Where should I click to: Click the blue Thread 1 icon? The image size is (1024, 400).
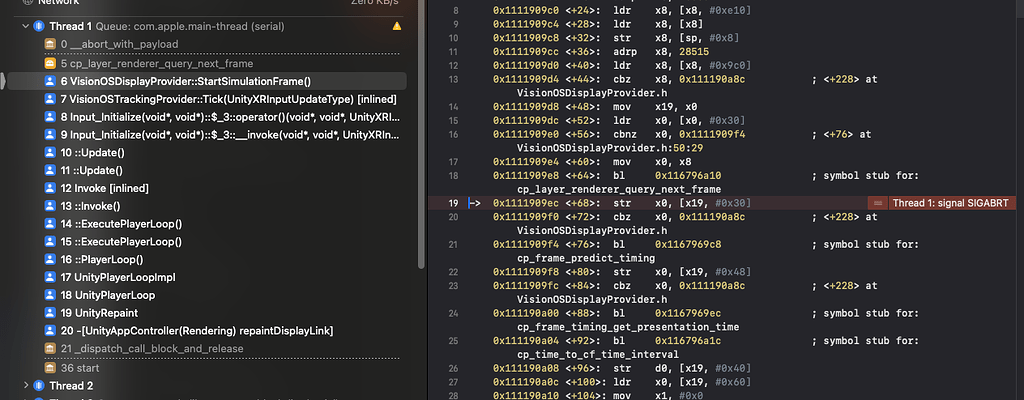pos(38,26)
